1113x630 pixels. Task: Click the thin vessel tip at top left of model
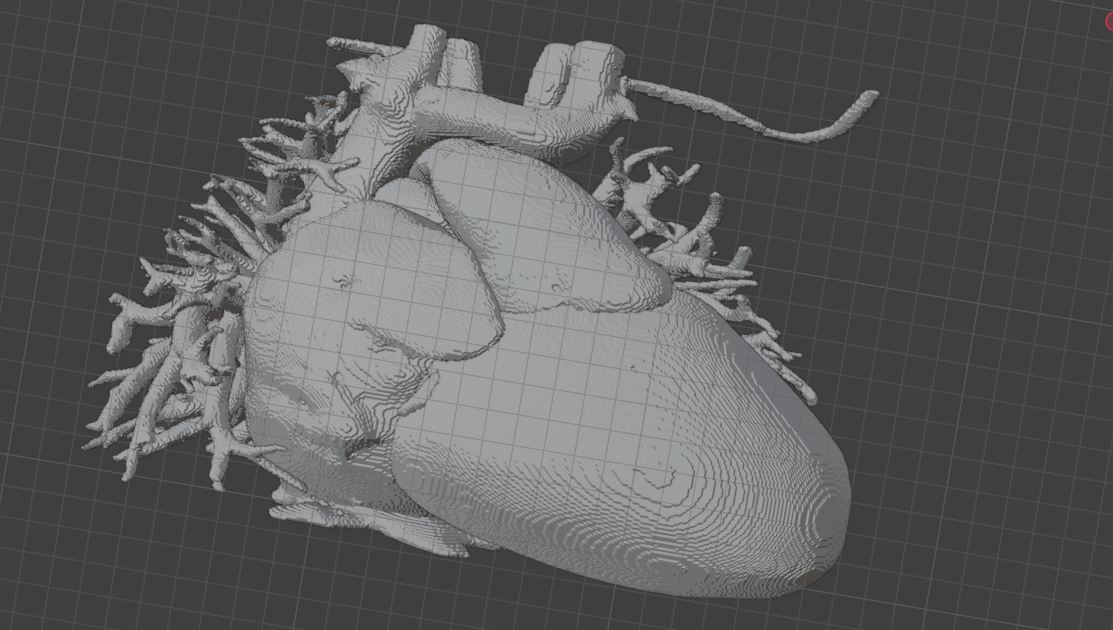coord(335,43)
